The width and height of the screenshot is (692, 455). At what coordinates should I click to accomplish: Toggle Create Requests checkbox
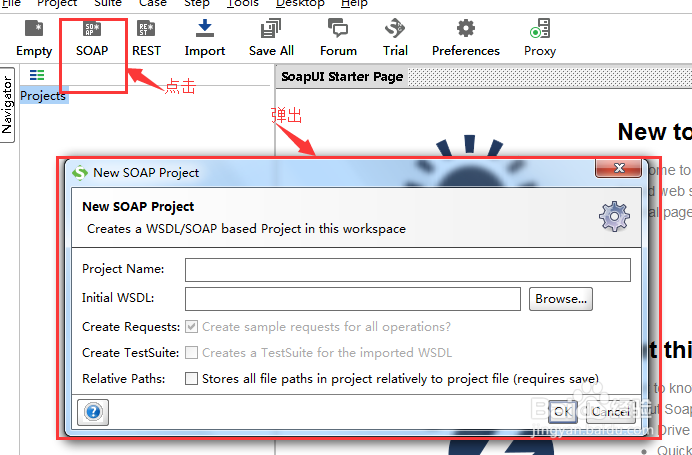[x=191, y=327]
